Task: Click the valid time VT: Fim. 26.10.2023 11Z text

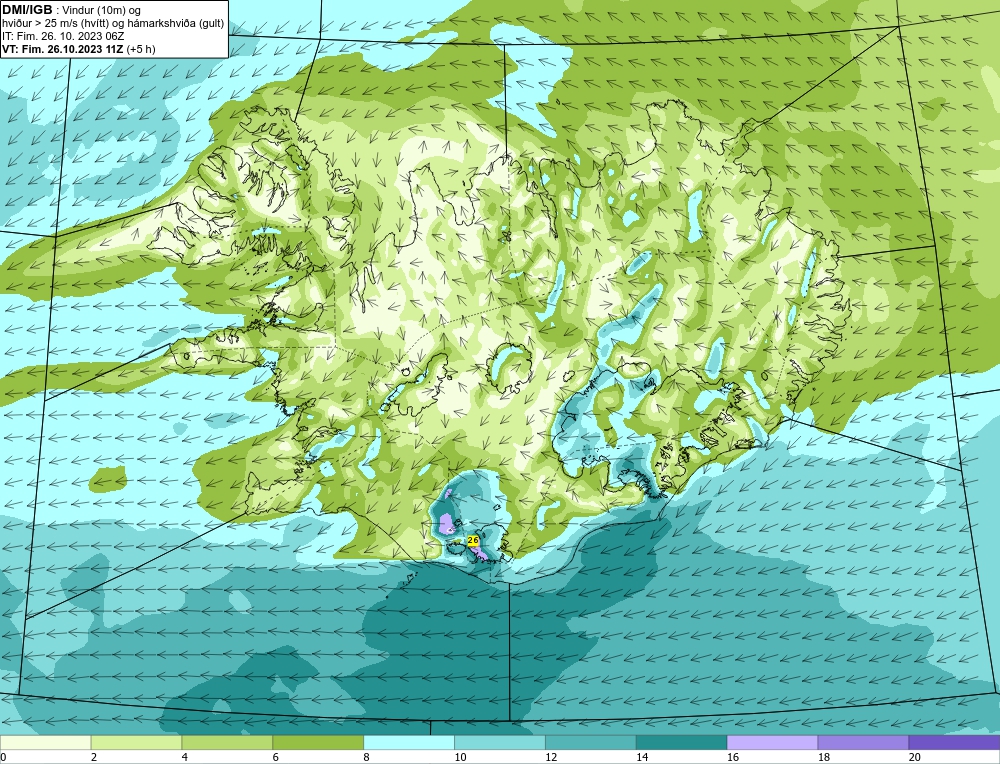Action: (63, 49)
